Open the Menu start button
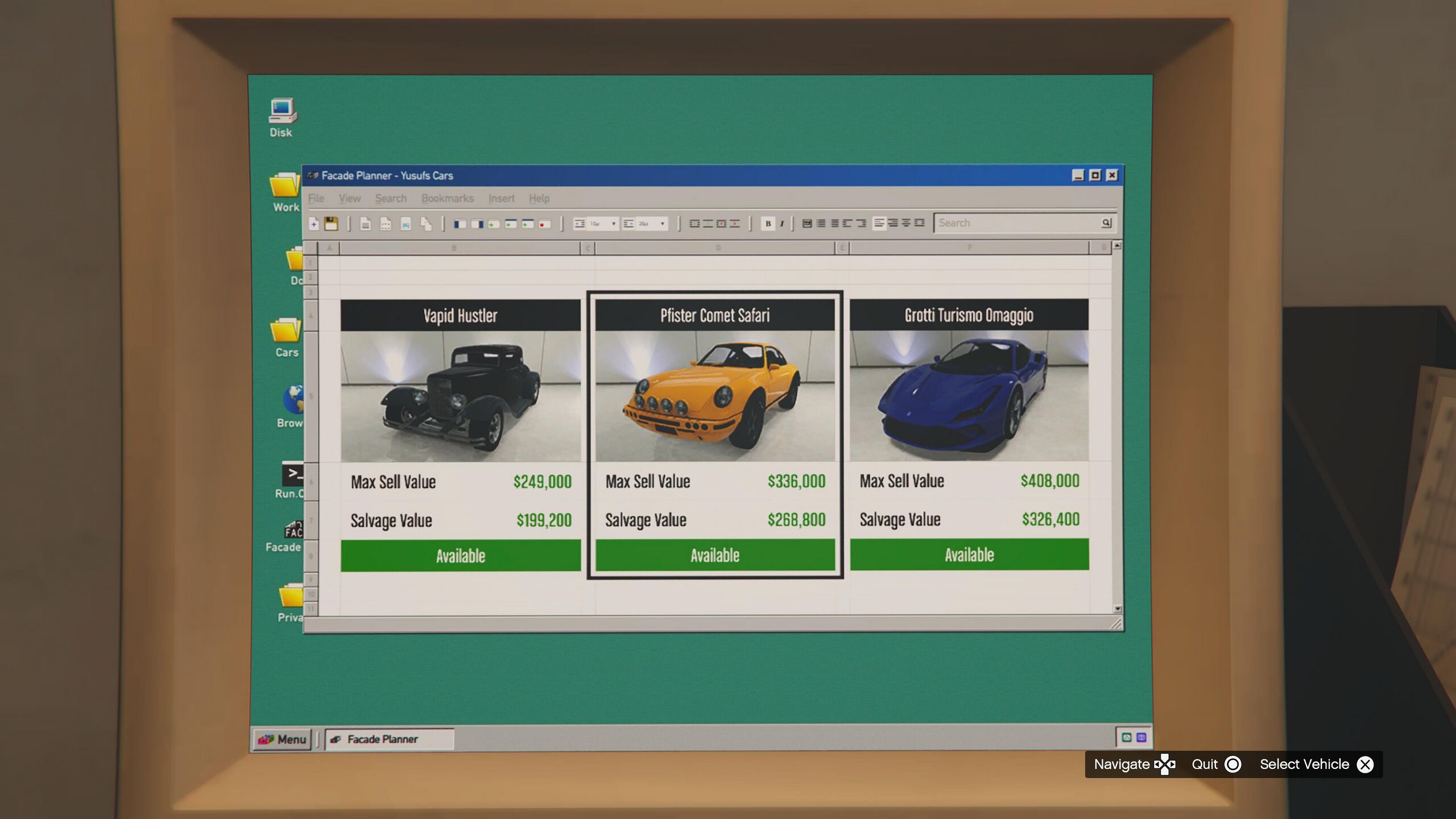This screenshot has height=819, width=1456. click(x=283, y=739)
